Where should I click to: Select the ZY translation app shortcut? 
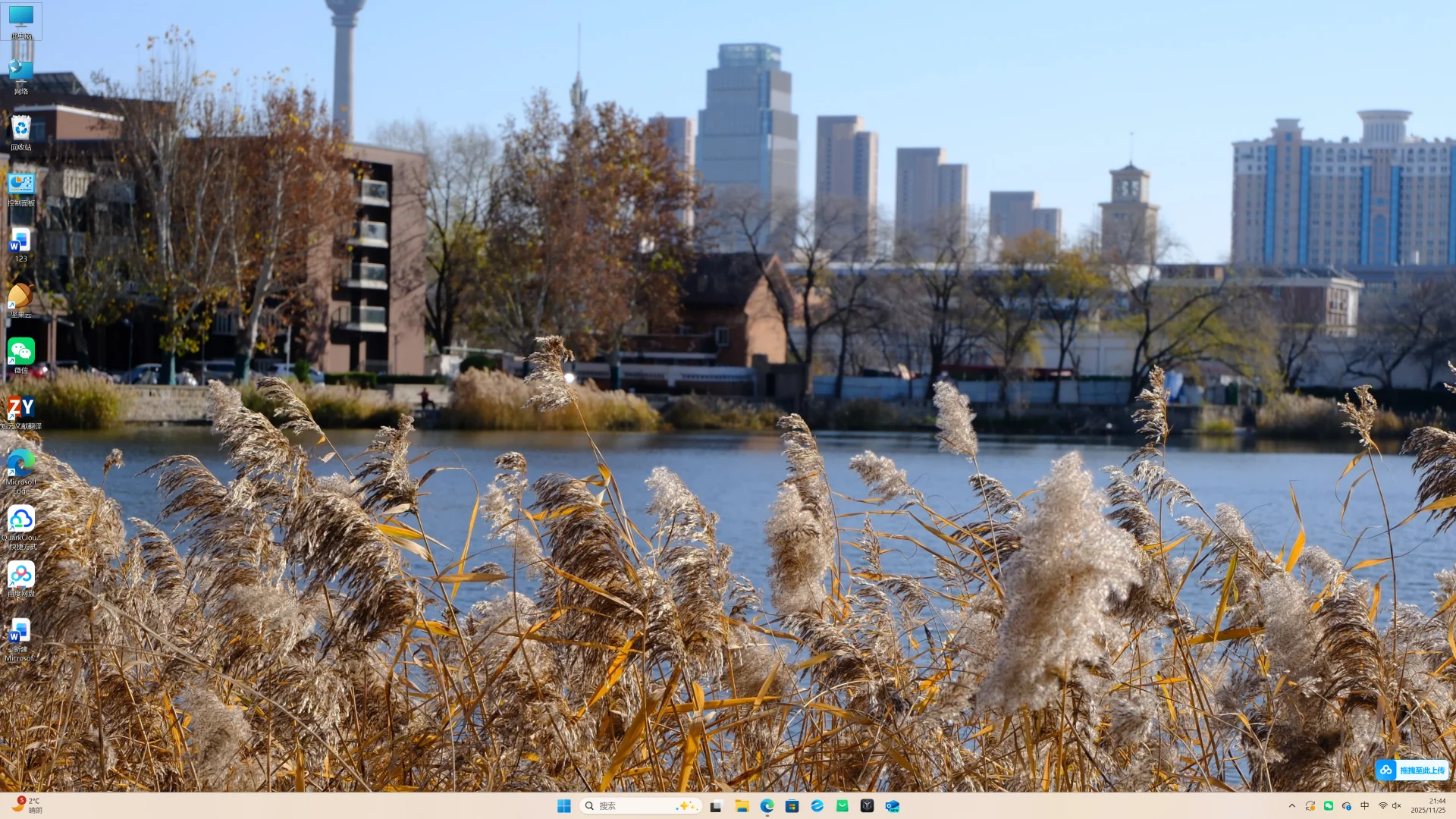20,409
